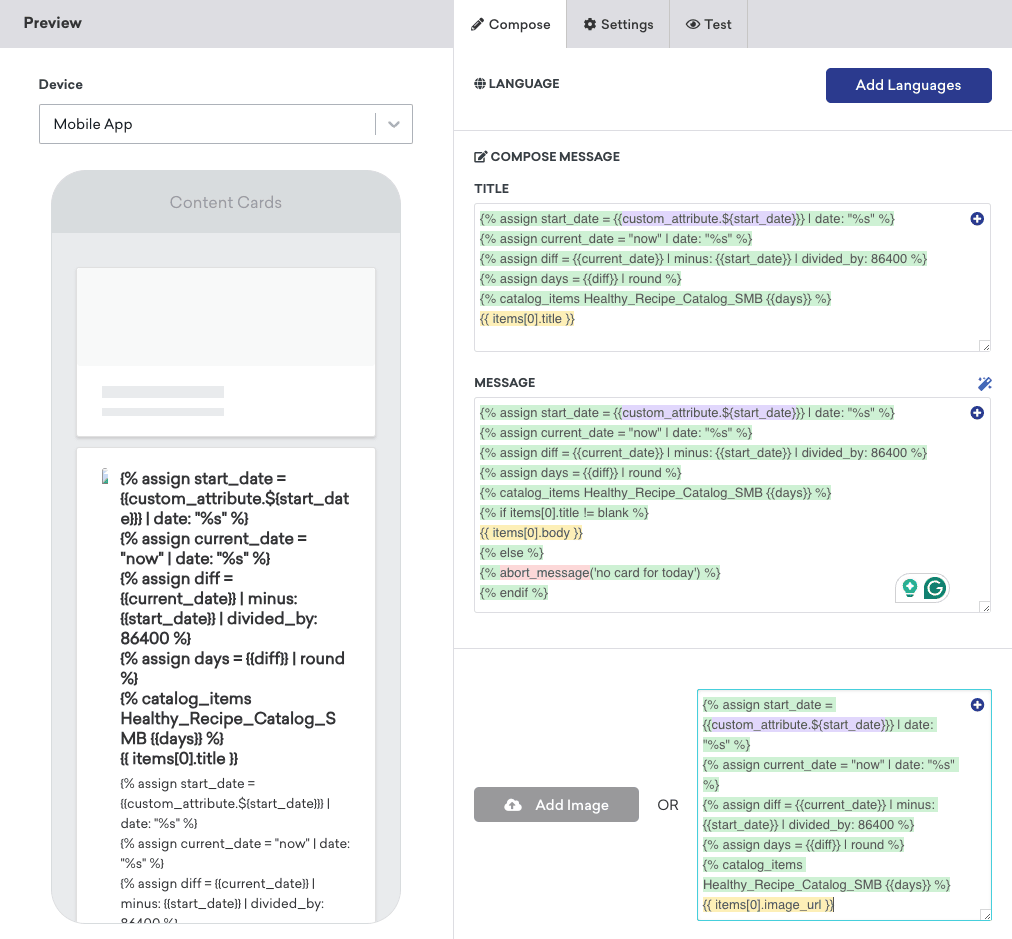The height and width of the screenshot is (939, 1012).
Task: Click the plus icon in the Title field
Action: pyautogui.click(x=977, y=219)
